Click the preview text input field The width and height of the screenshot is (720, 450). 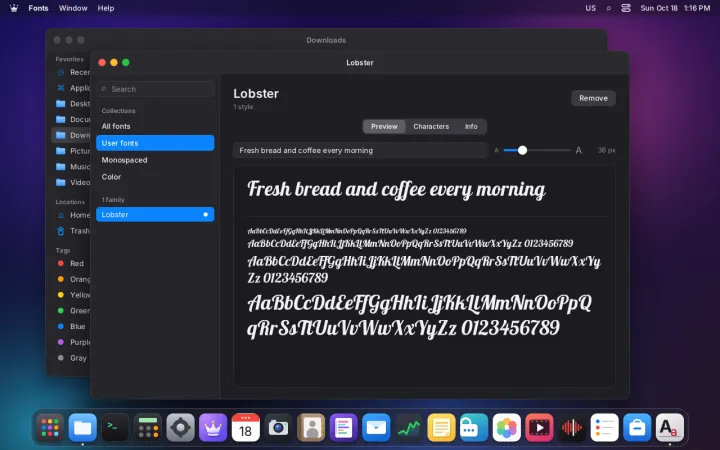[x=360, y=150]
